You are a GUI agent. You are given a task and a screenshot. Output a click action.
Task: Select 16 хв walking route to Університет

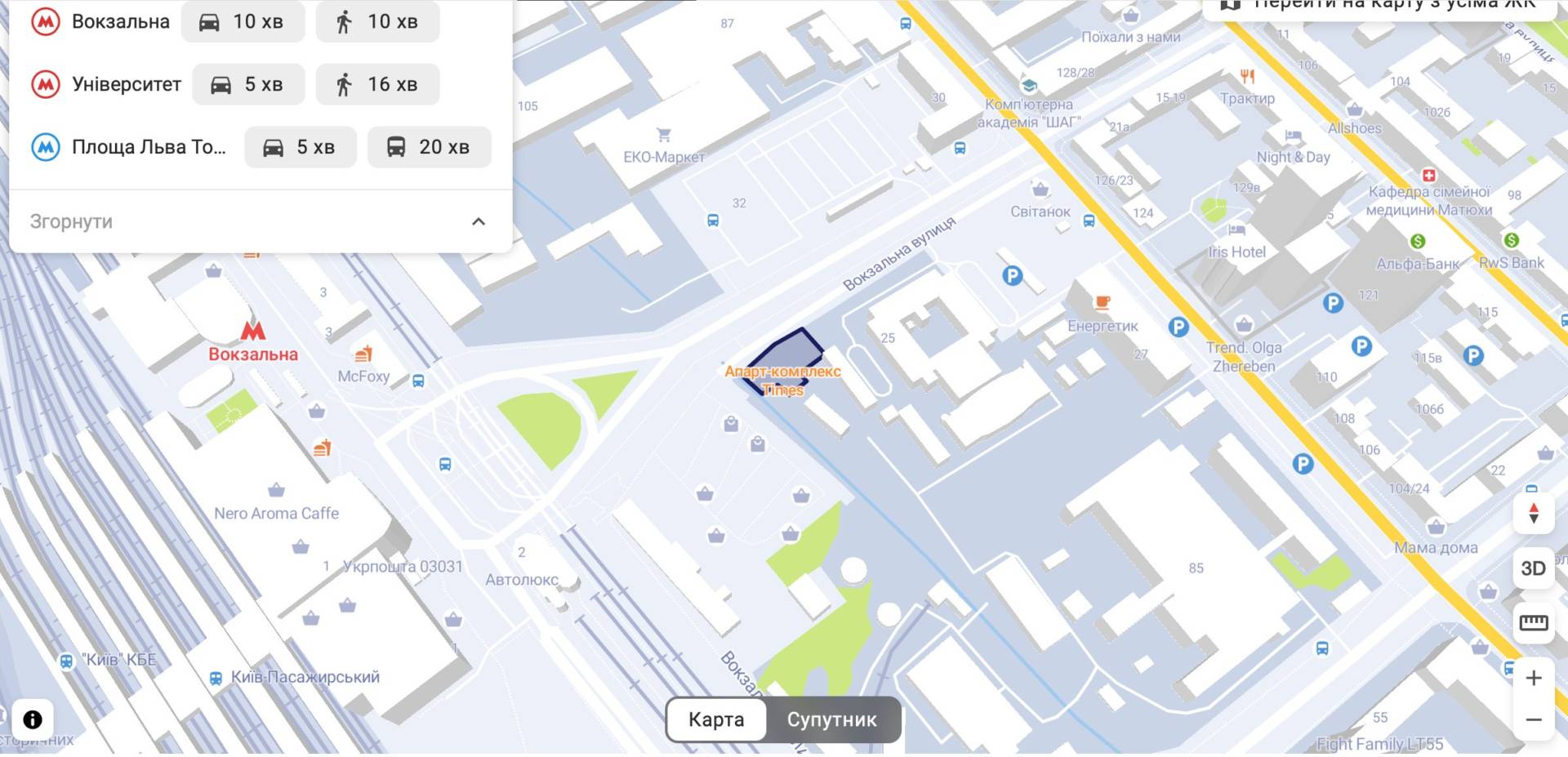(x=377, y=84)
